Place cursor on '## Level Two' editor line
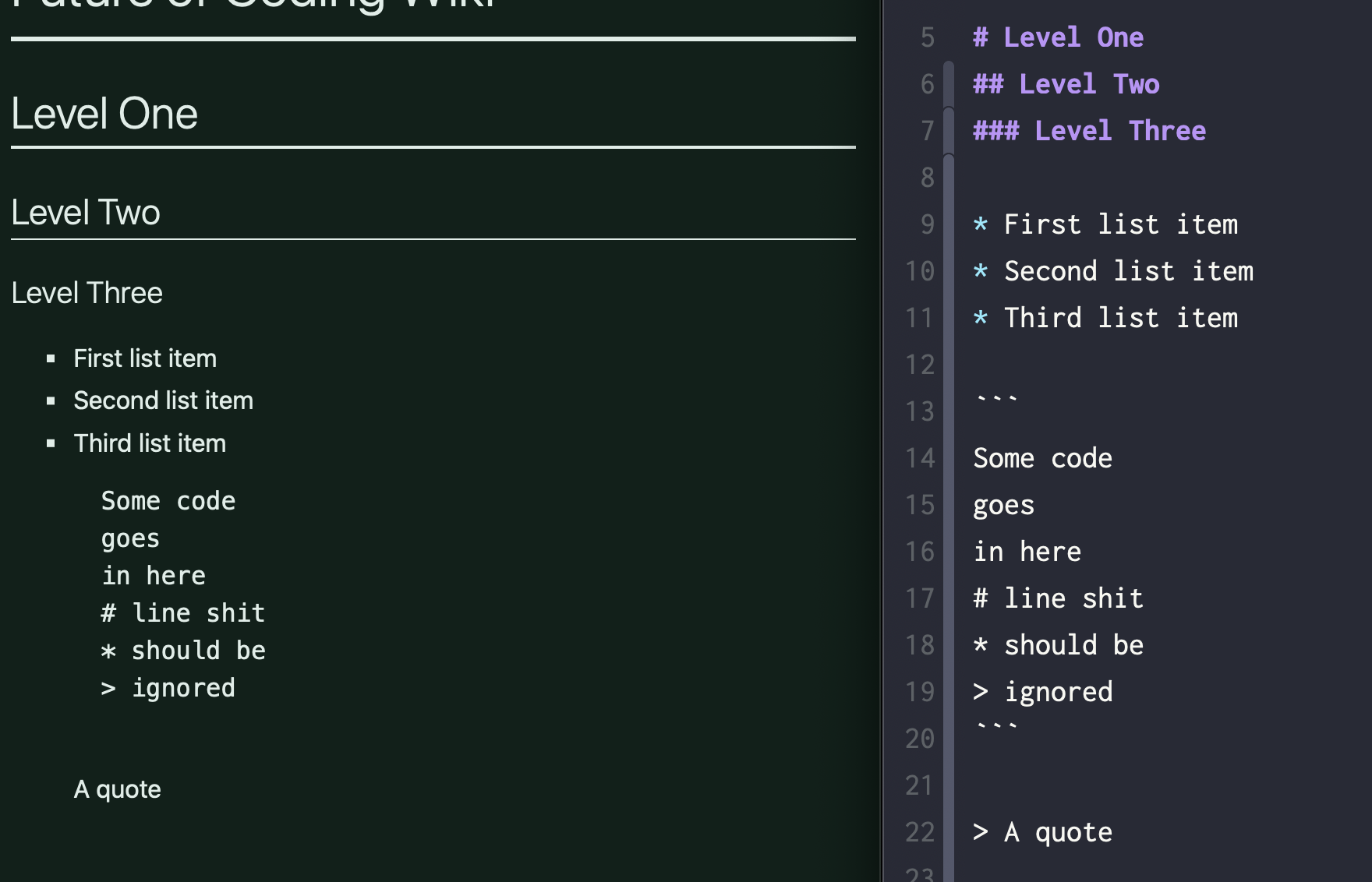Image resolution: width=1372 pixels, height=882 pixels. [x=1066, y=84]
